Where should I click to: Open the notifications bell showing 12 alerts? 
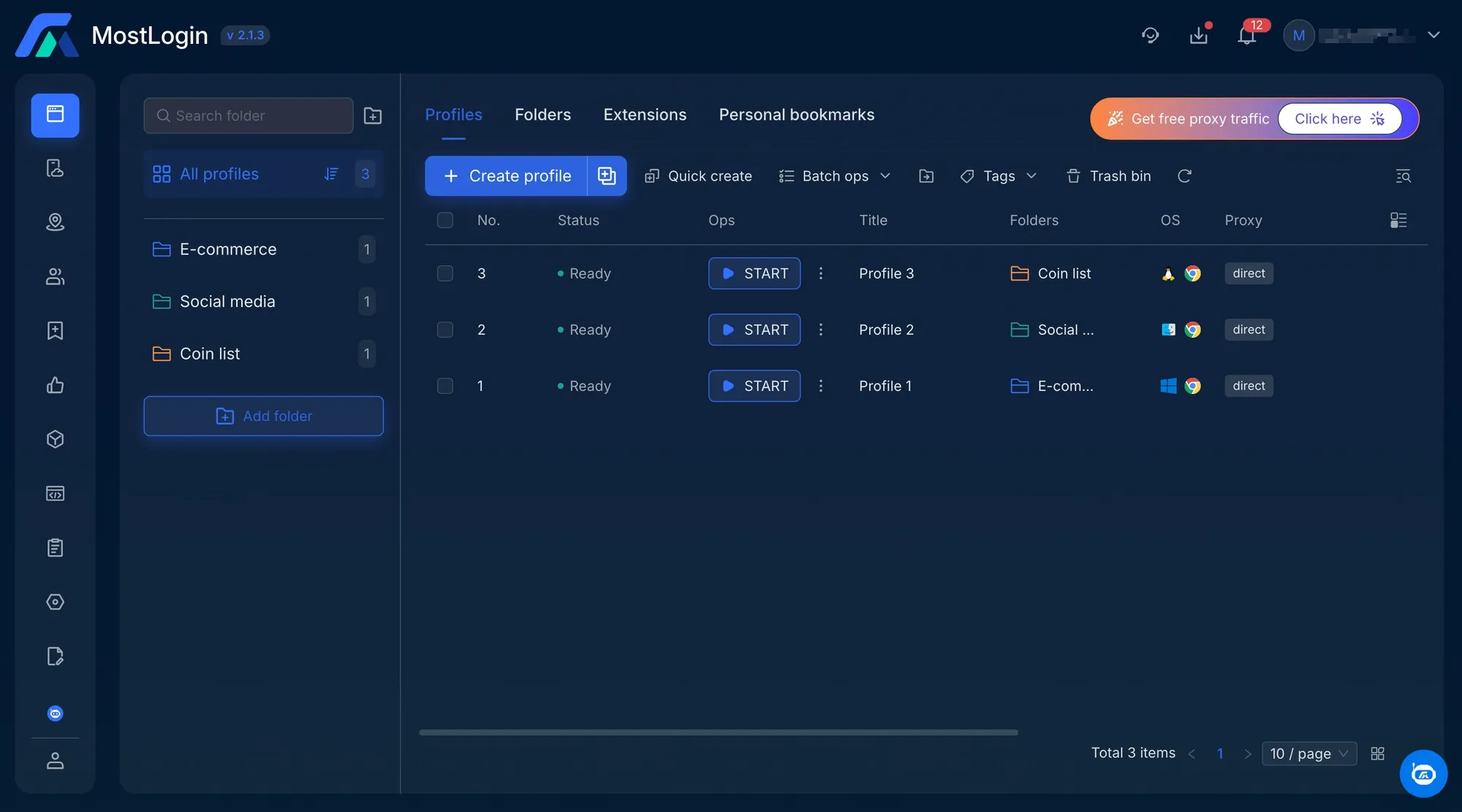click(1246, 34)
